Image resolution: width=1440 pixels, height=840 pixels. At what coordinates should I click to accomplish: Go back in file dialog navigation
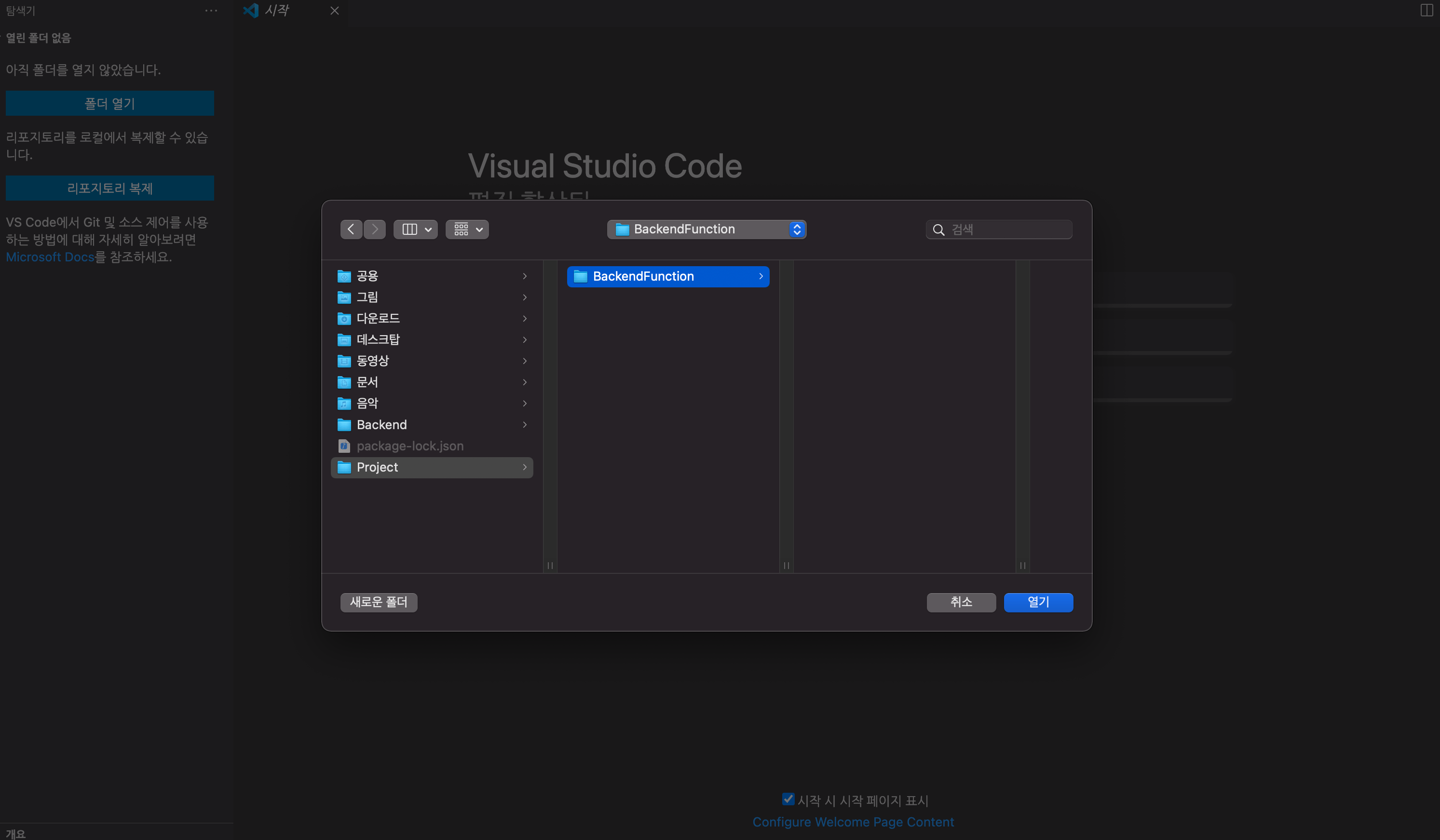[351, 229]
